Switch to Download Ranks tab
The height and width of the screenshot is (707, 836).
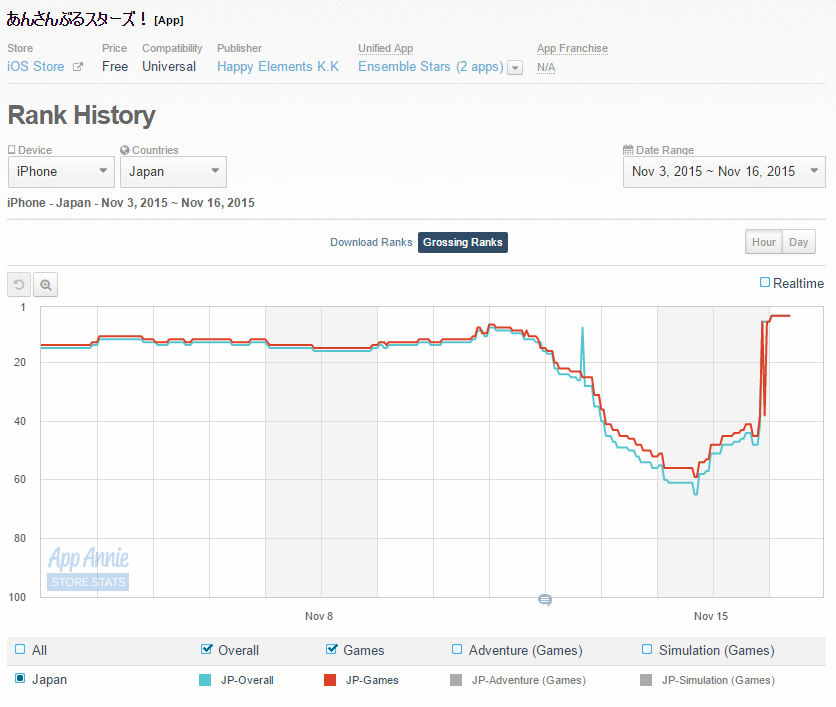coord(371,242)
